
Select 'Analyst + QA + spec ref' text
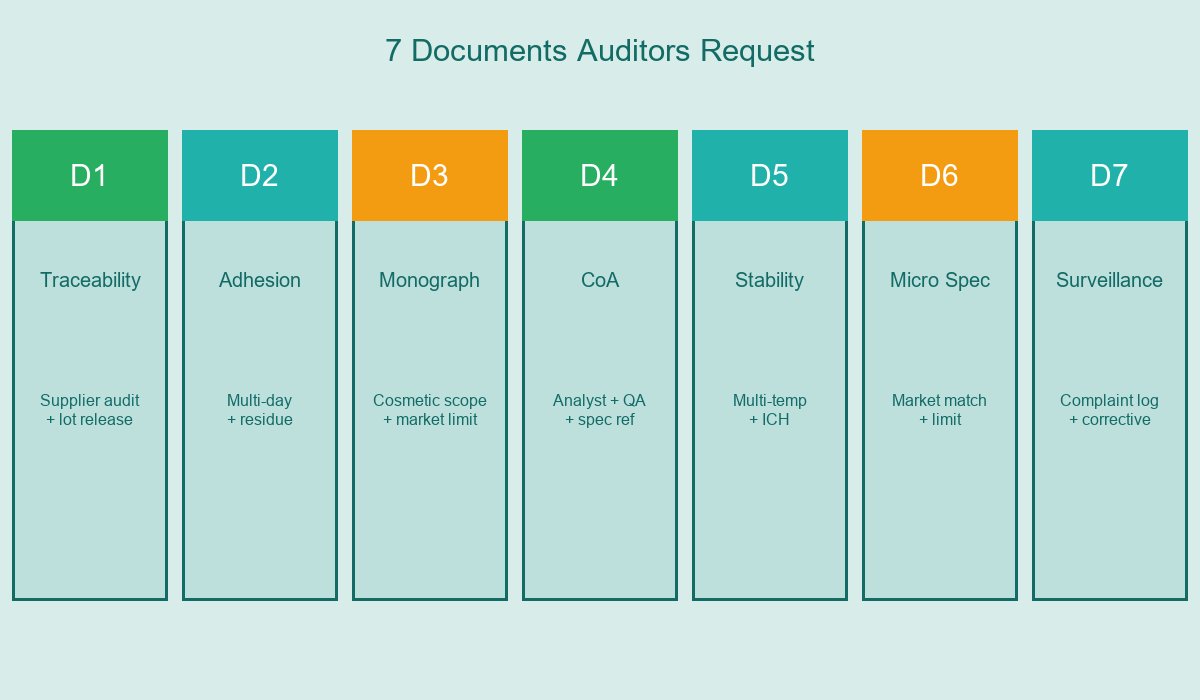click(600, 410)
